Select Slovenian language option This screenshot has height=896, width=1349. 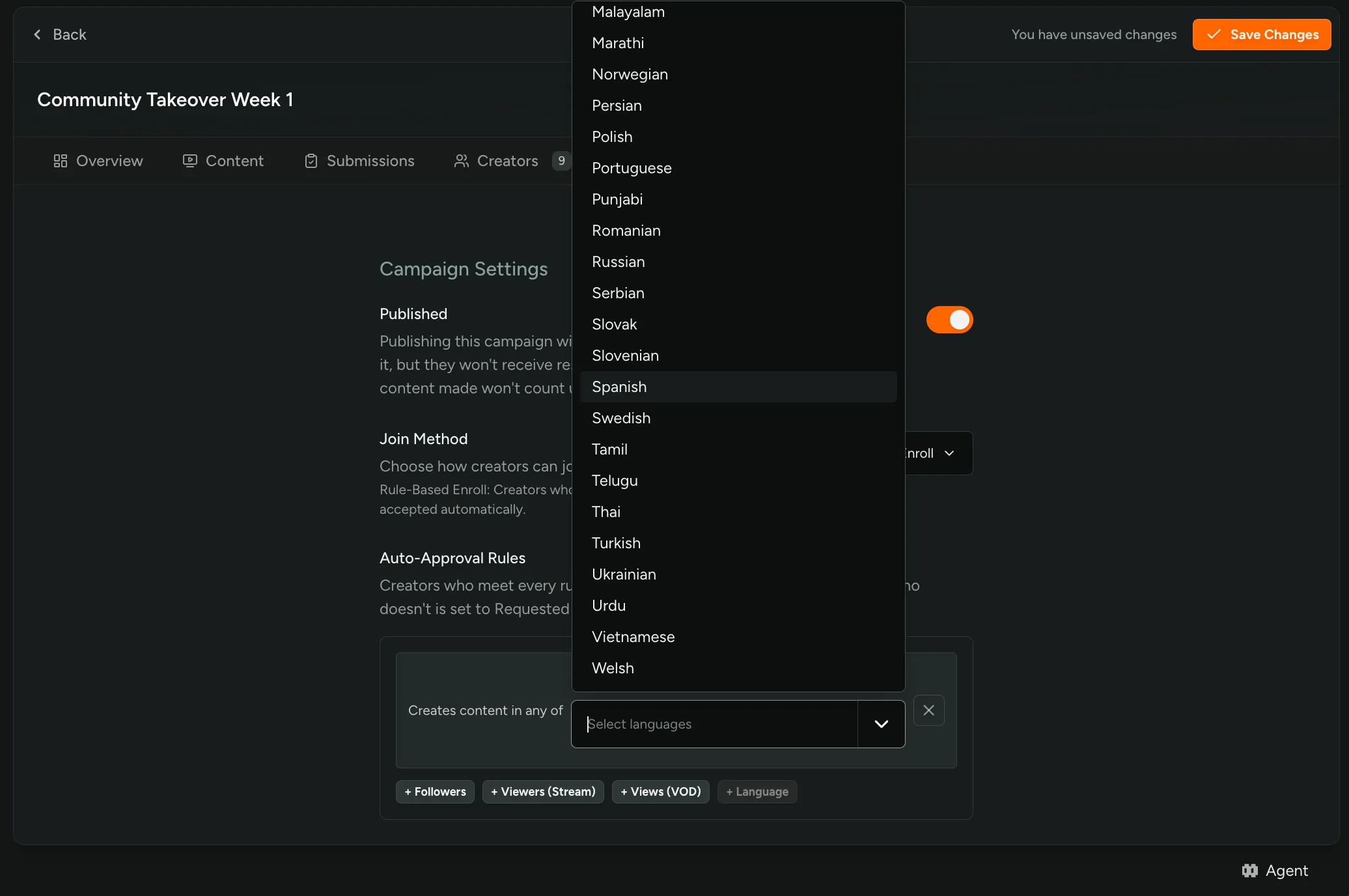coord(738,356)
